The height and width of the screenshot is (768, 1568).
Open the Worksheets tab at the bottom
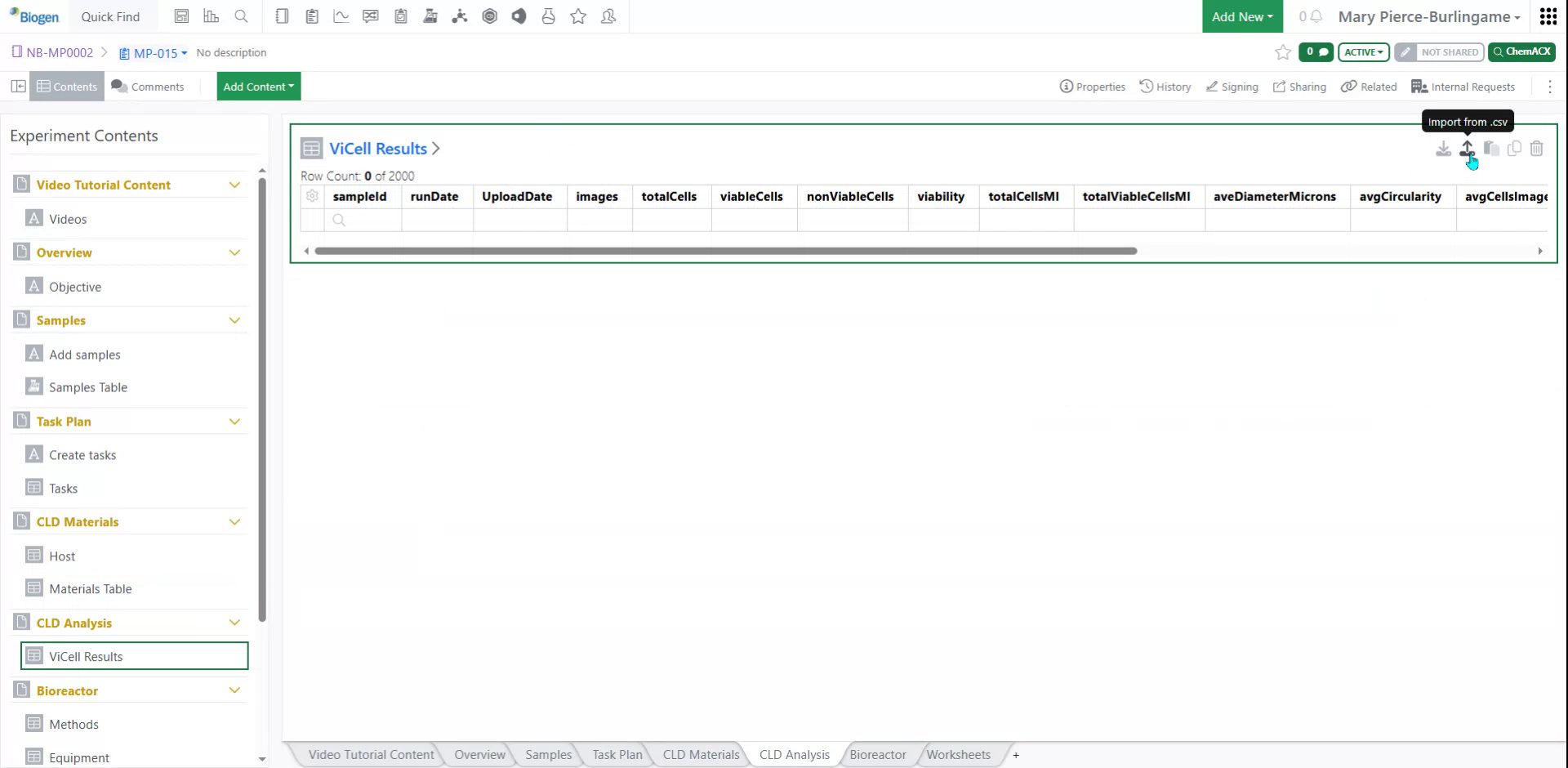958,754
